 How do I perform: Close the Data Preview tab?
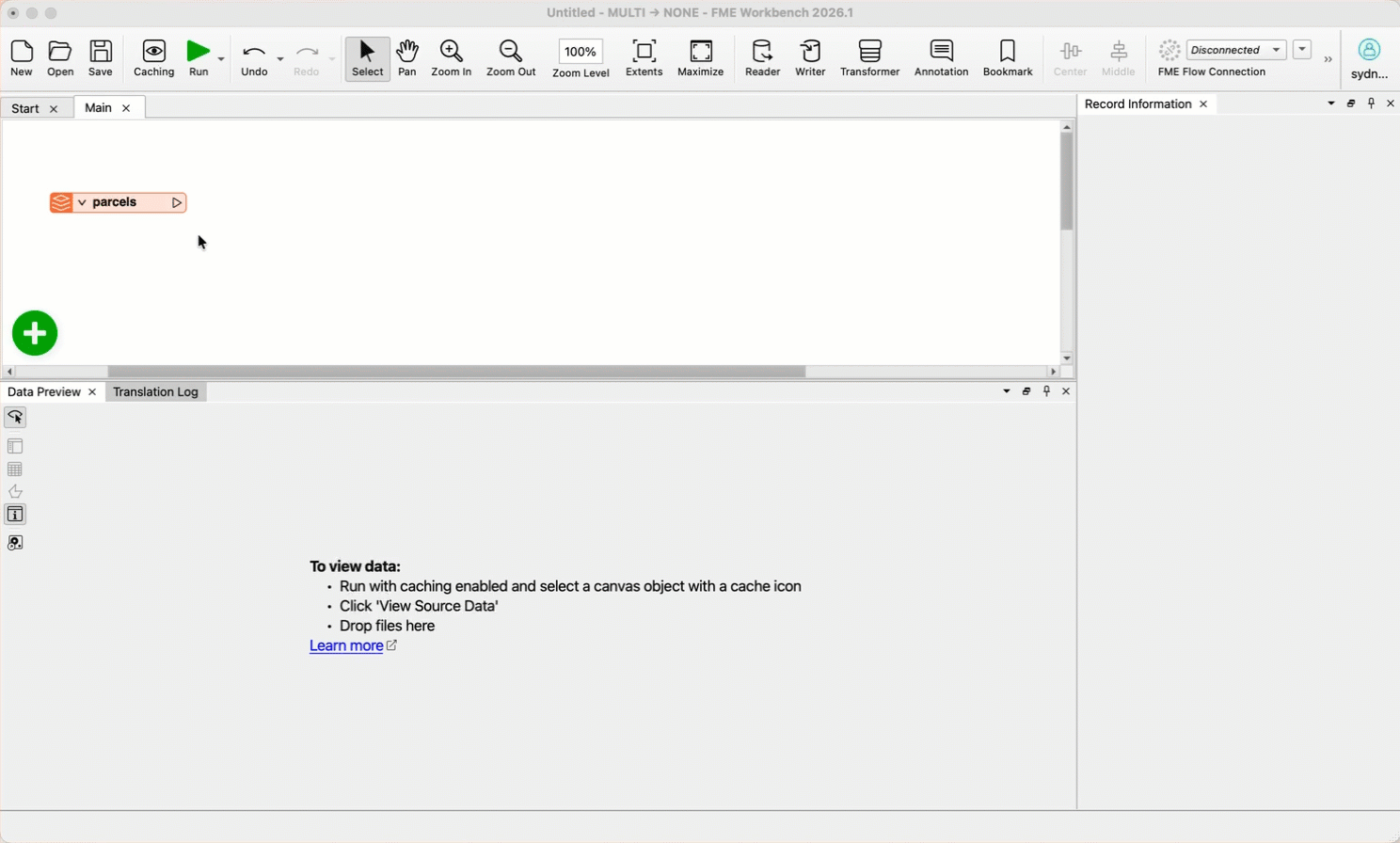pos(92,392)
